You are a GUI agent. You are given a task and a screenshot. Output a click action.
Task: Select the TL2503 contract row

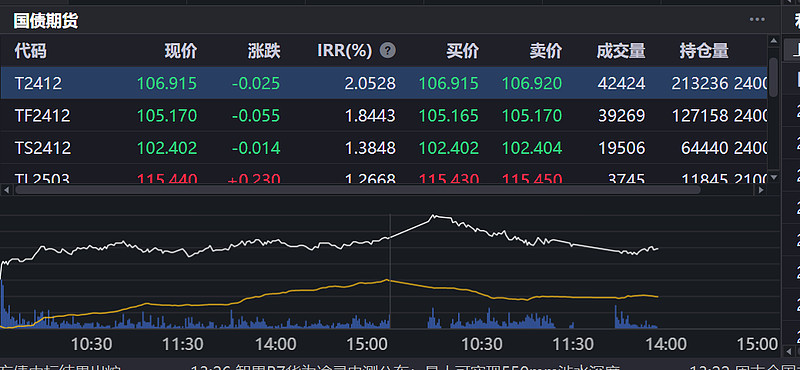384,174
